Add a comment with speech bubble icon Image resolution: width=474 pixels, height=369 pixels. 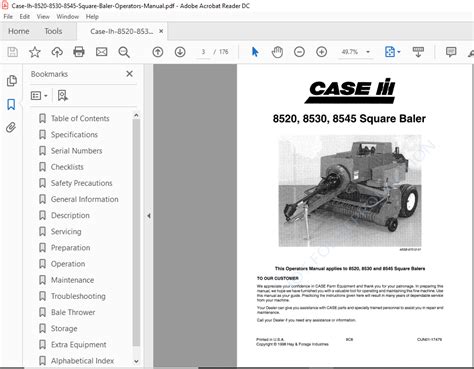451,52
